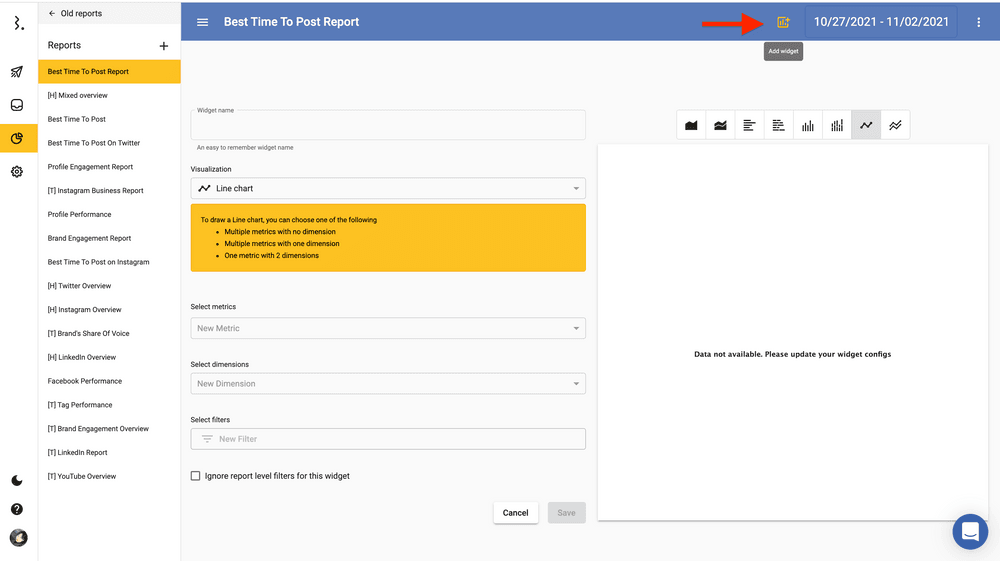Select the multi-line chart icon
Viewport: 1000px width, 561px height.
tap(895, 125)
